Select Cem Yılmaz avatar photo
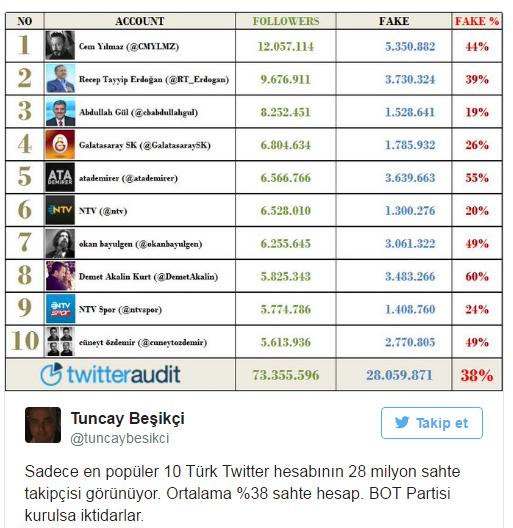Screen dimensions: 513x528 point(60,45)
